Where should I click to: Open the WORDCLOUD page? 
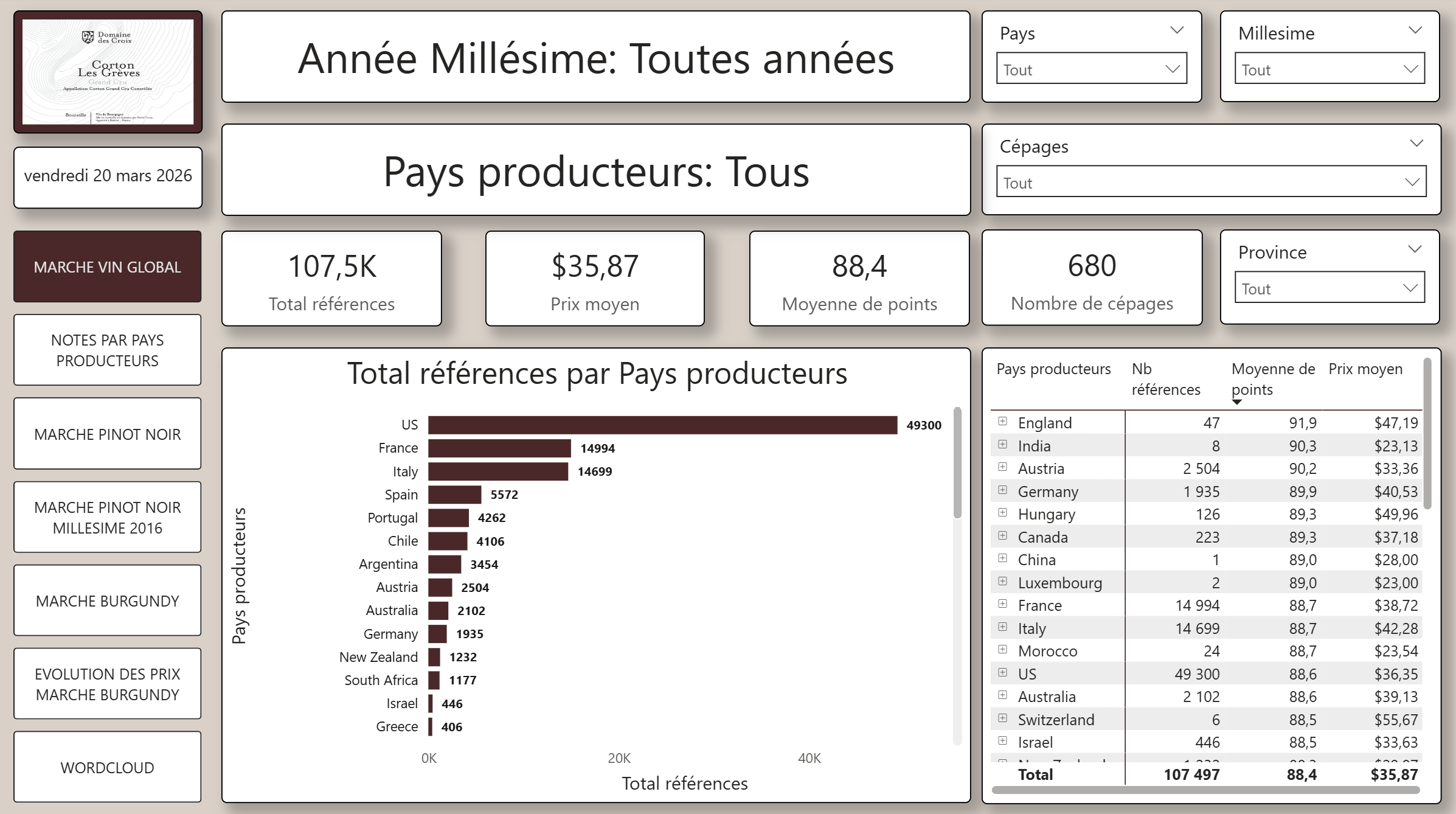tap(108, 767)
